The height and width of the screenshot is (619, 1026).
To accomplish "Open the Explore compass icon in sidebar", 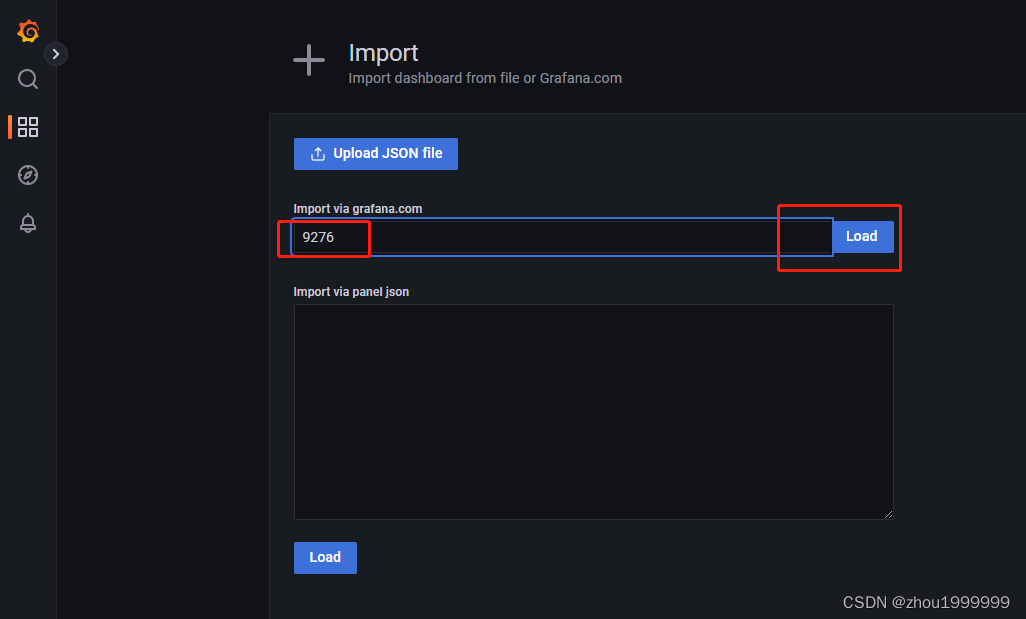I will pyautogui.click(x=27, y=175).
